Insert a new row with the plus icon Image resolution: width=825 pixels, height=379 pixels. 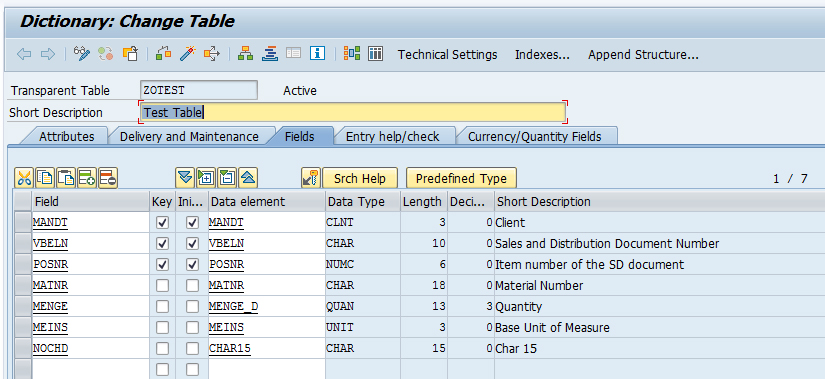pyautogui.click(x=87, y=178)
